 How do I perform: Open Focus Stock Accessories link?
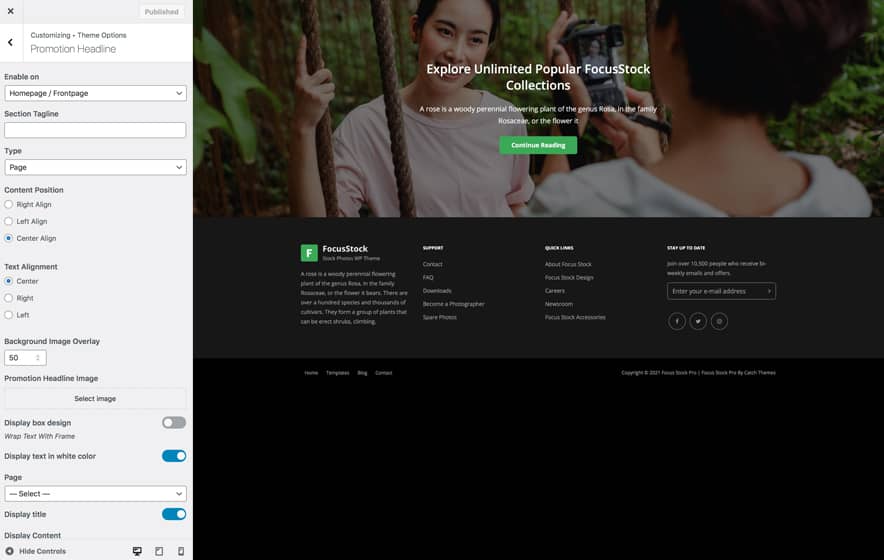point(575,318)
